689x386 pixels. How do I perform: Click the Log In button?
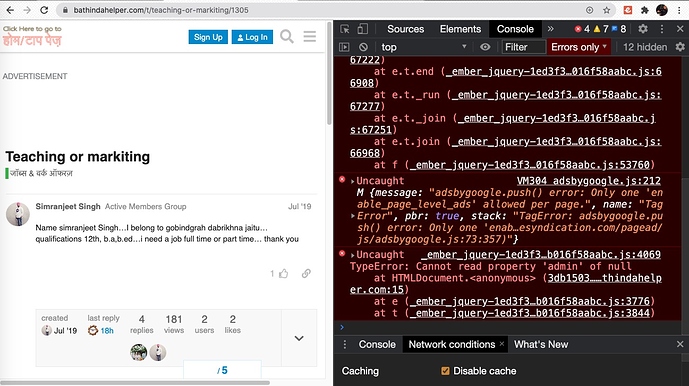click(x=252, y=37)
